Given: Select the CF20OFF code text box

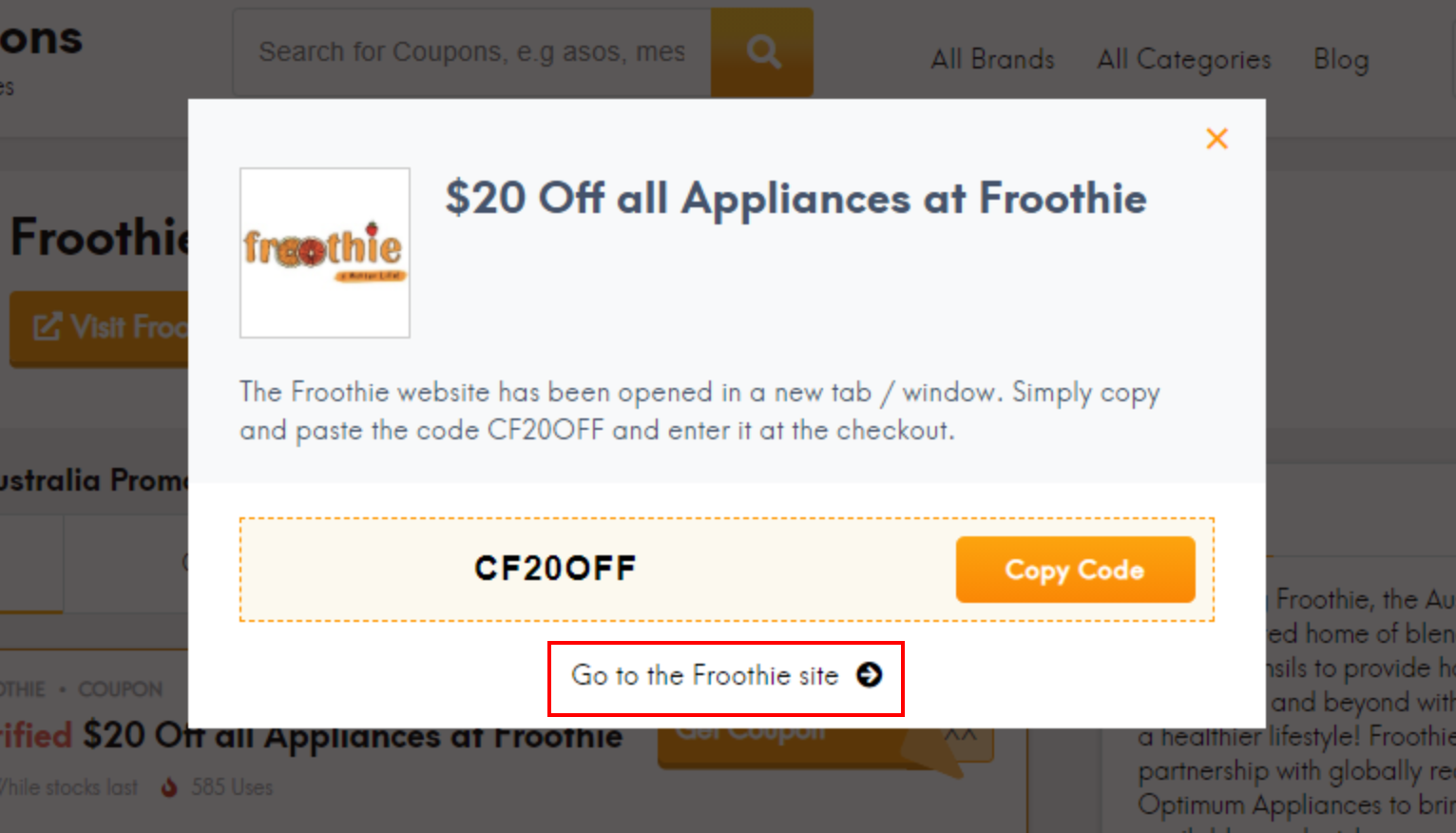Looking at the screenshot, I should (x=554, y=568).
